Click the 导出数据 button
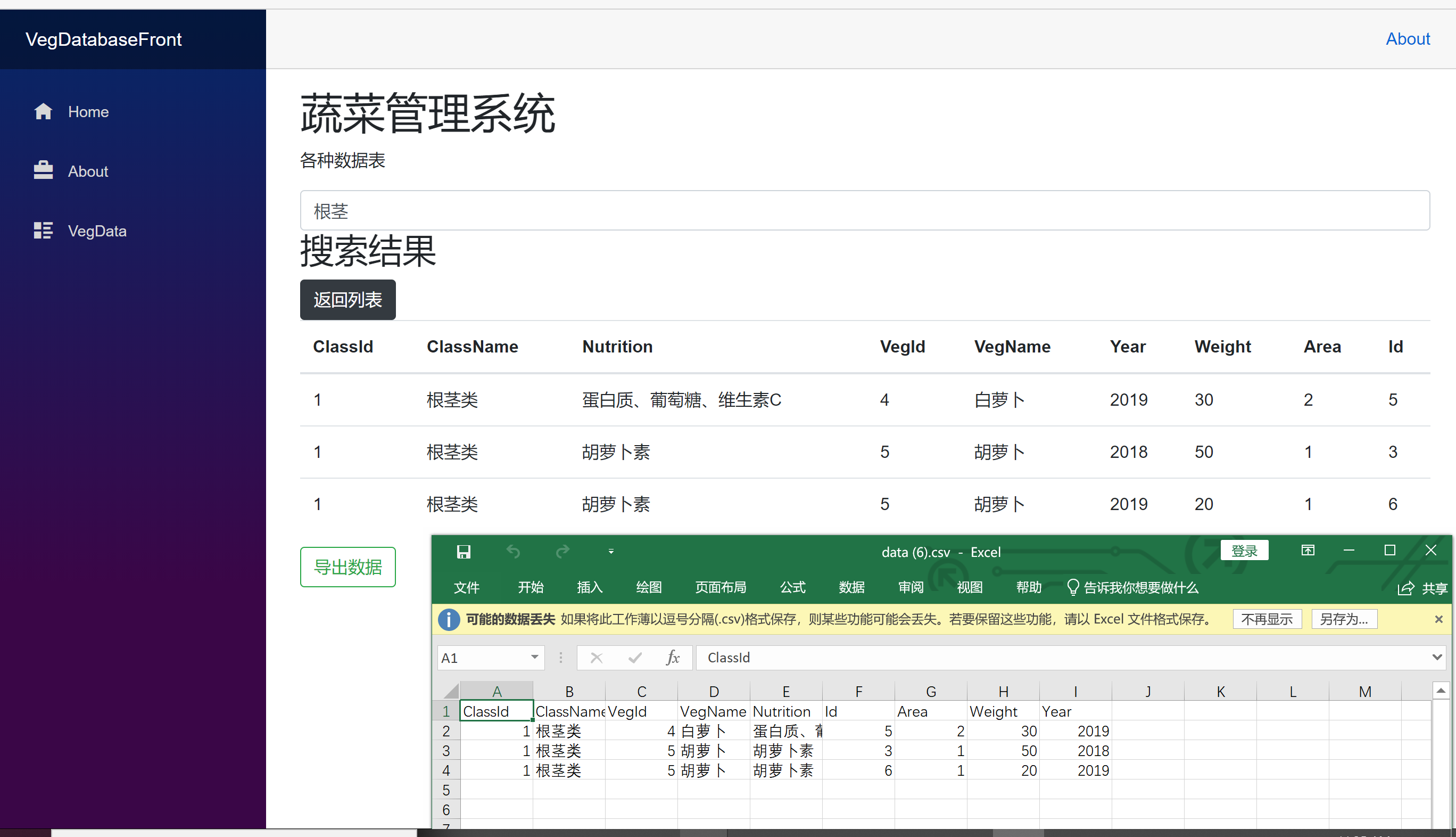Image resolution: width=1456 pixels, height=837 pixels. tap(347, 567)
